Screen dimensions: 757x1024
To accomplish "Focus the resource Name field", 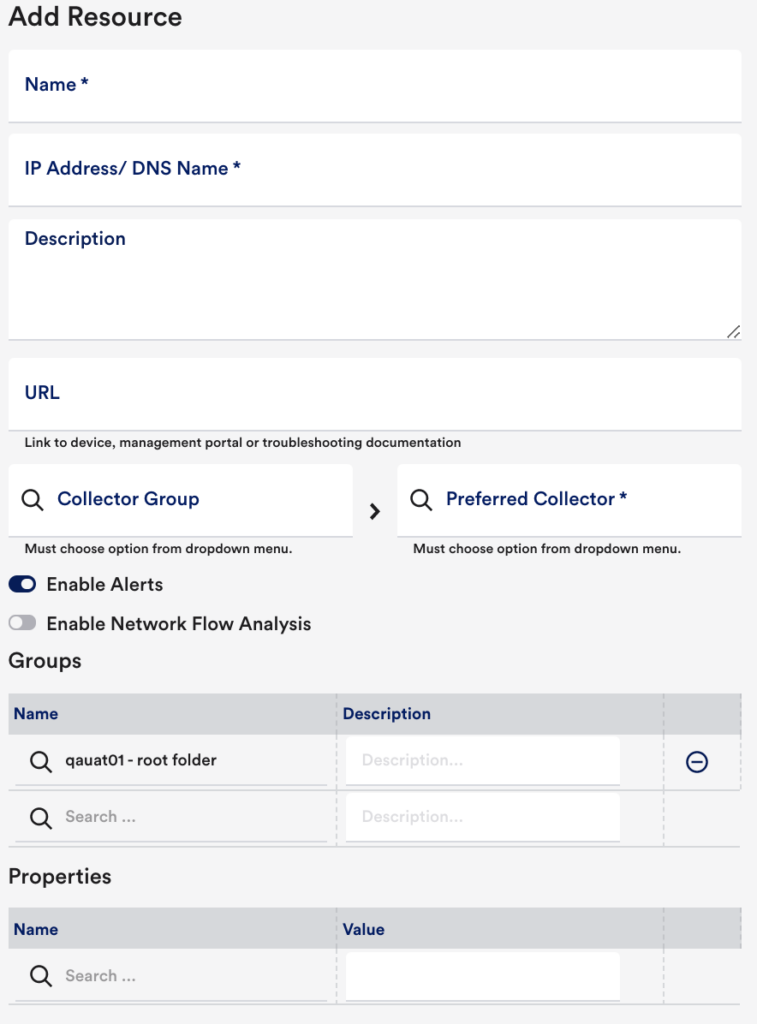I will pos(375,86).
